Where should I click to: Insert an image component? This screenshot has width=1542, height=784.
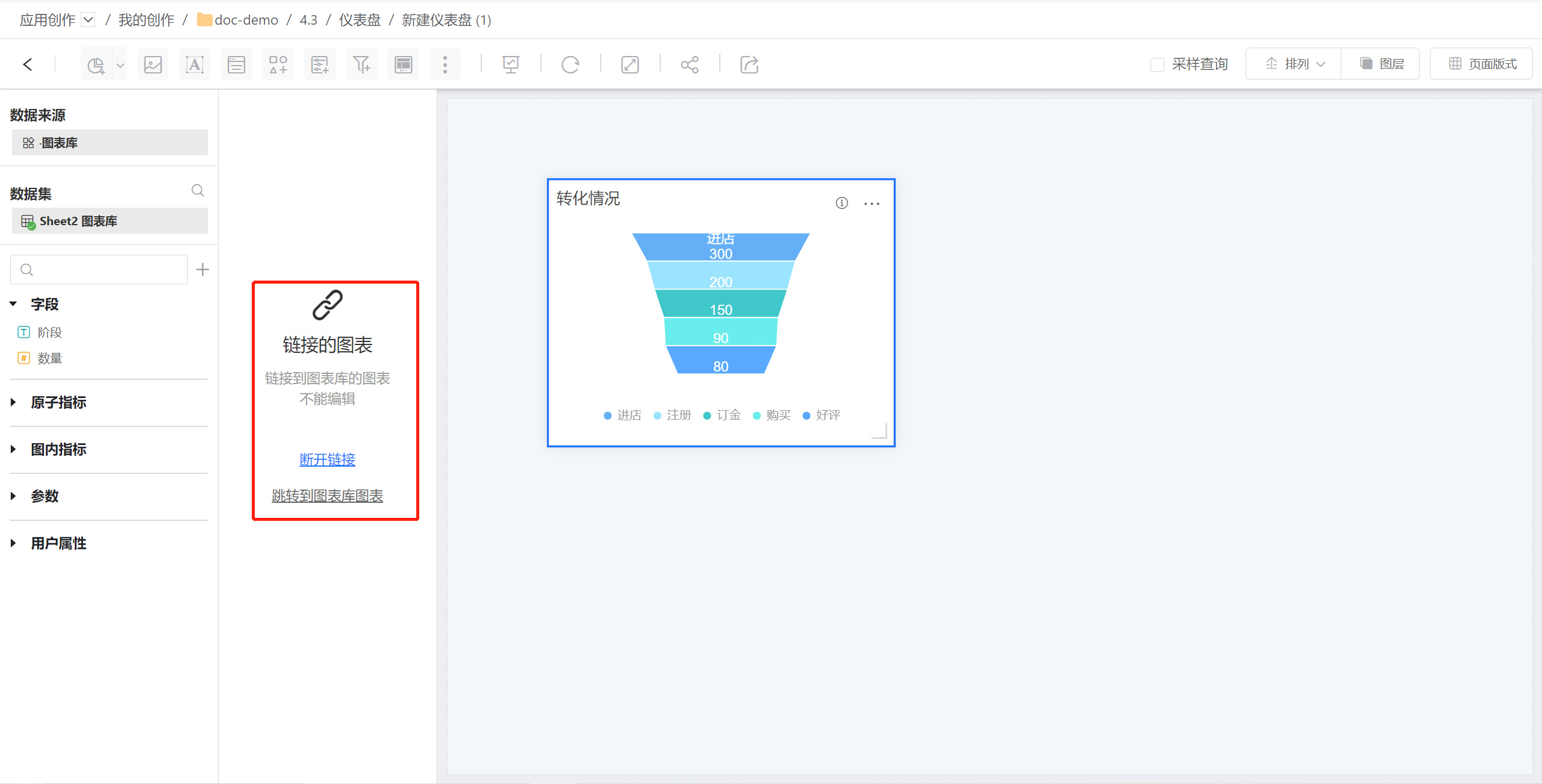153,64
